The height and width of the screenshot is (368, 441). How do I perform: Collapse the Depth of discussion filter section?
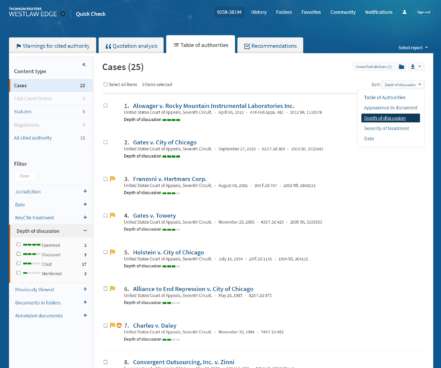(85, 231)
